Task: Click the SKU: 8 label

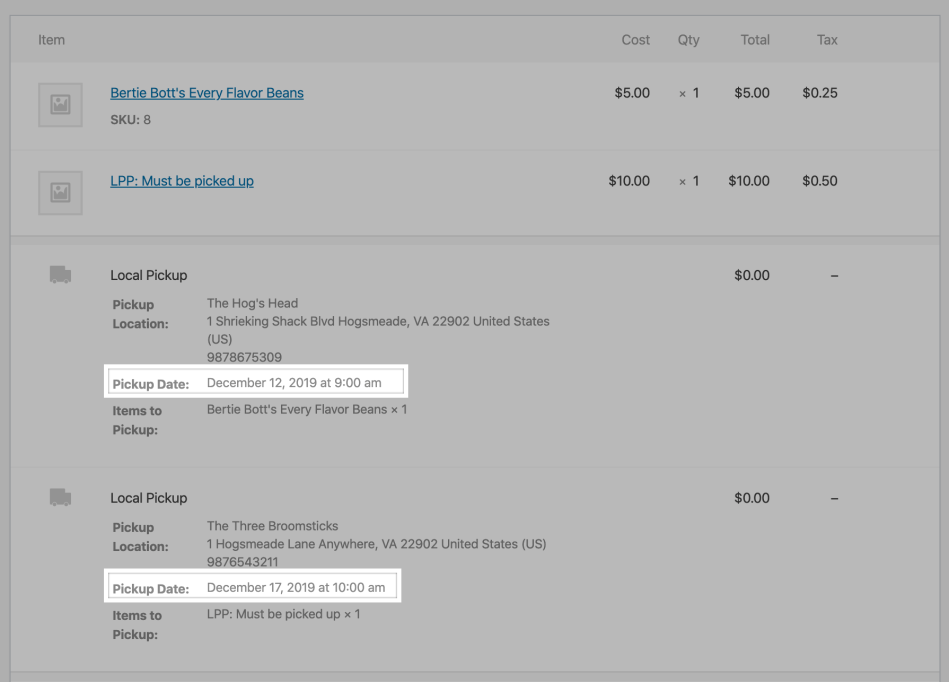Action: [x=130, y=120]
